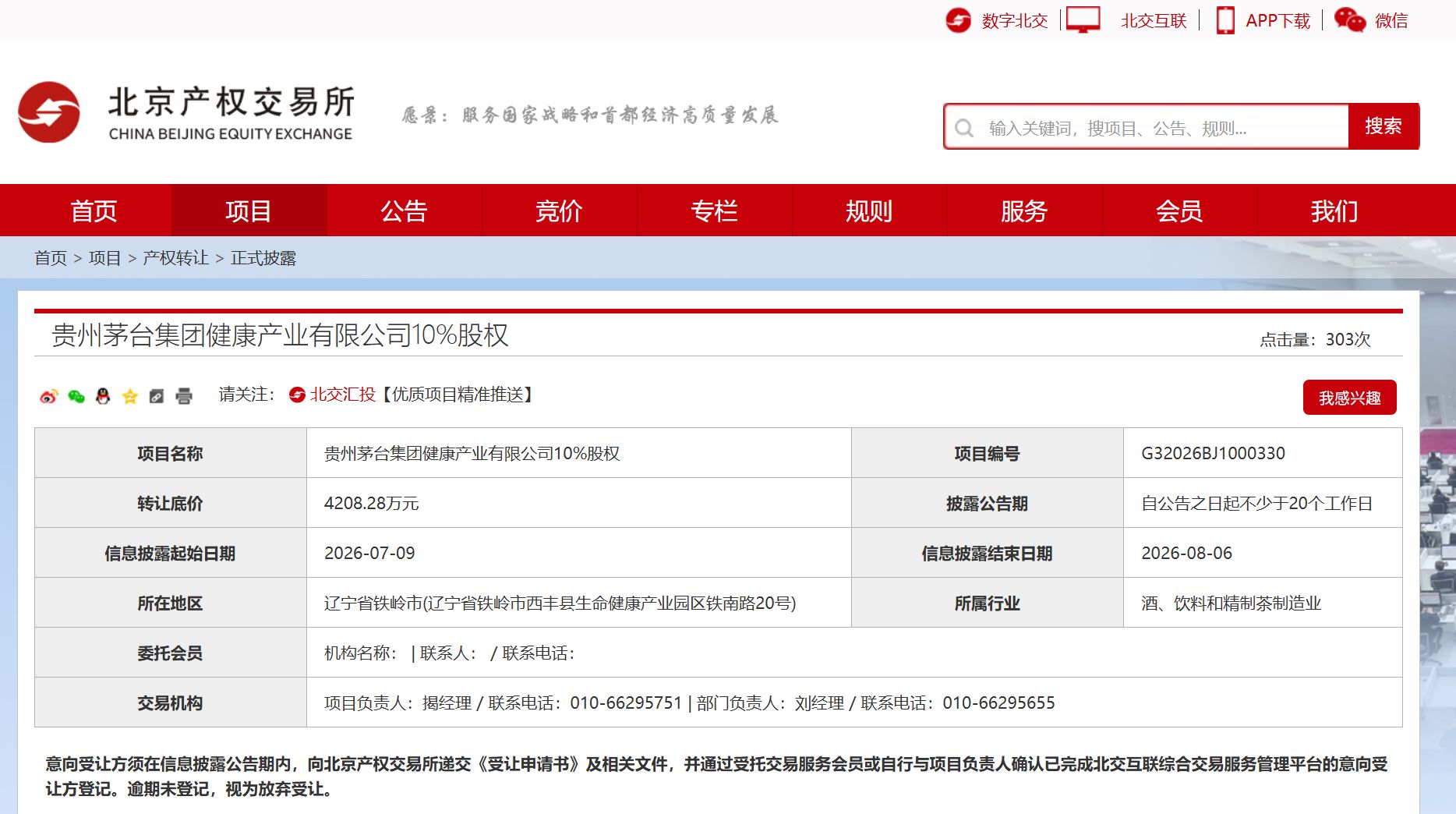Click the 【优质项目精准推送】 text

click(x=457, y=395)
